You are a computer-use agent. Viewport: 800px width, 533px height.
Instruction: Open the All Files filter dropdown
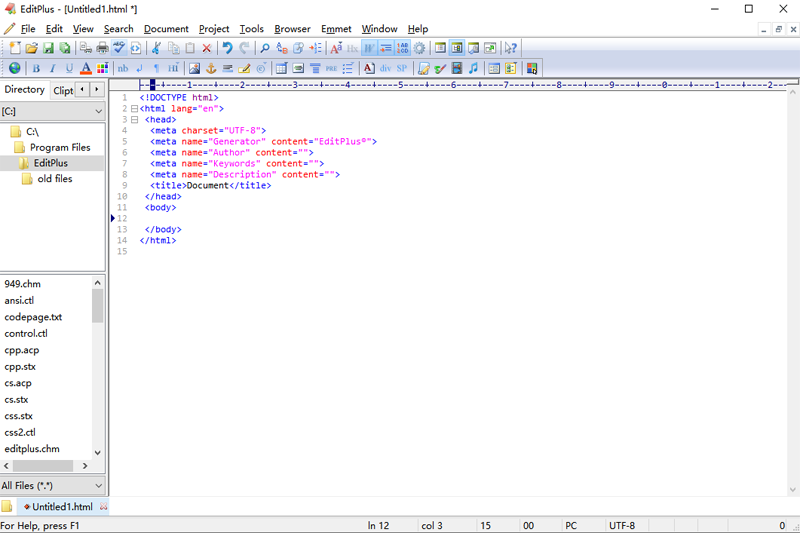point(52,486)
